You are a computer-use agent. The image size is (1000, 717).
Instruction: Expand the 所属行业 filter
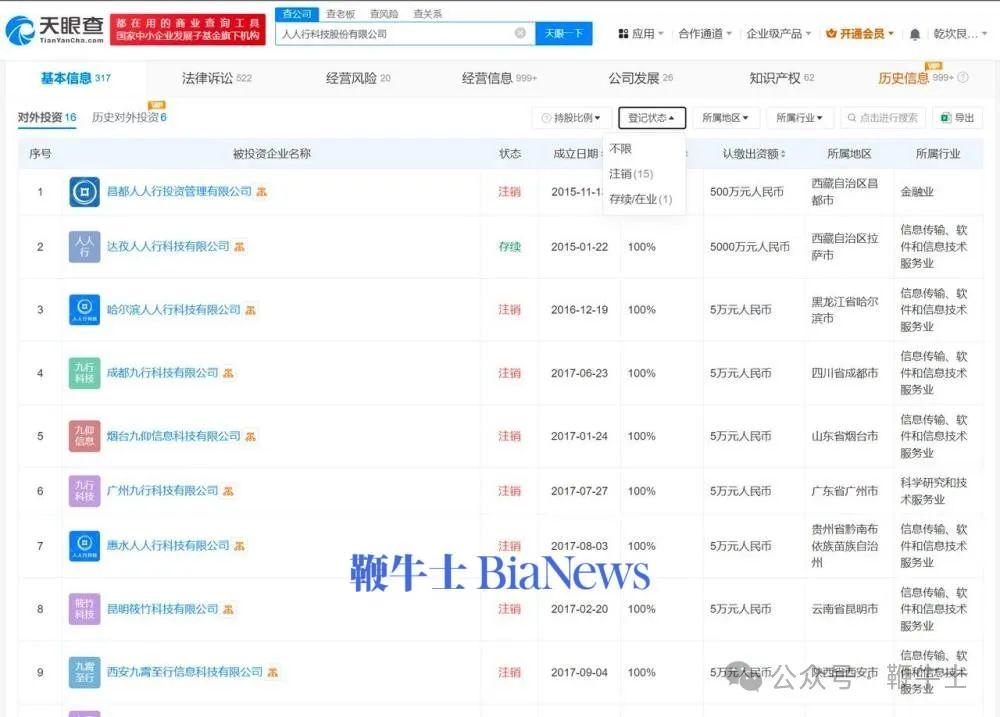click(799, 118)
